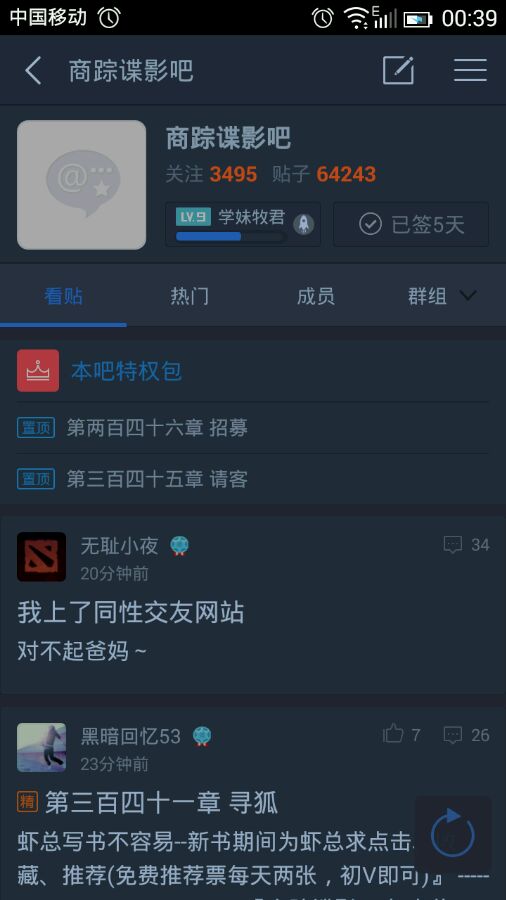The width and height of the screenshot is (506, 900).
Task: Expand the 群组 dropdown arrow
Action: [468, 296]
